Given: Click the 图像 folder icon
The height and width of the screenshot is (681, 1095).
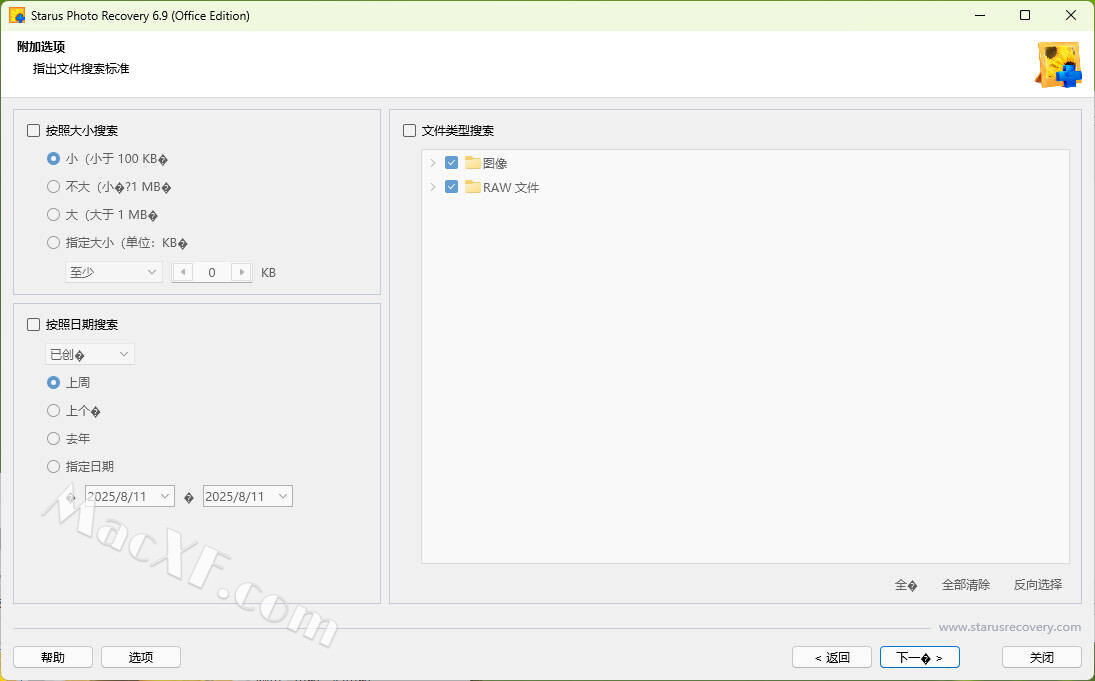Looking at the screenshot, I should 473,163.
